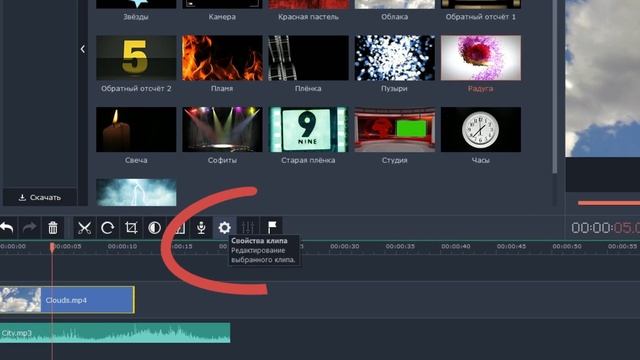This screenshot has height=360, width=640.
Task: Click the library vertical scrollbar
Action: (x=554, y=87)
